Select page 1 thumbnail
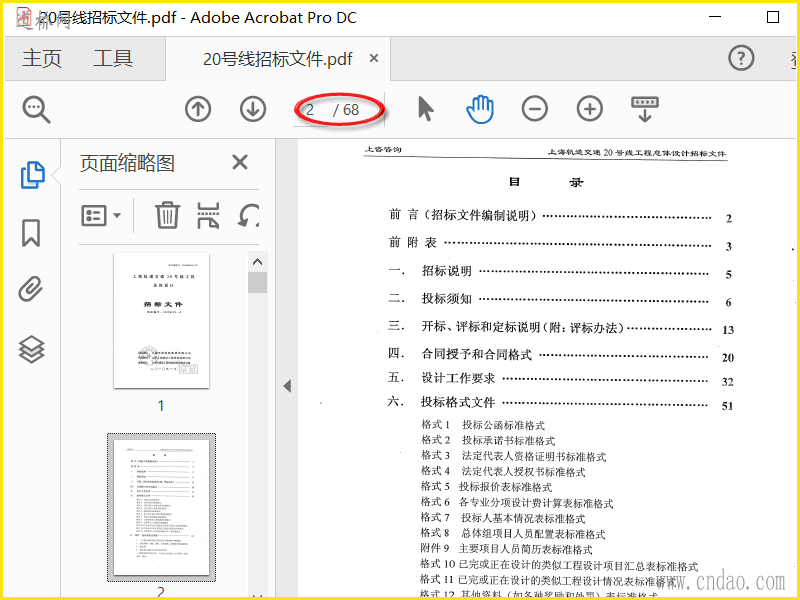 tap(161, 321)
